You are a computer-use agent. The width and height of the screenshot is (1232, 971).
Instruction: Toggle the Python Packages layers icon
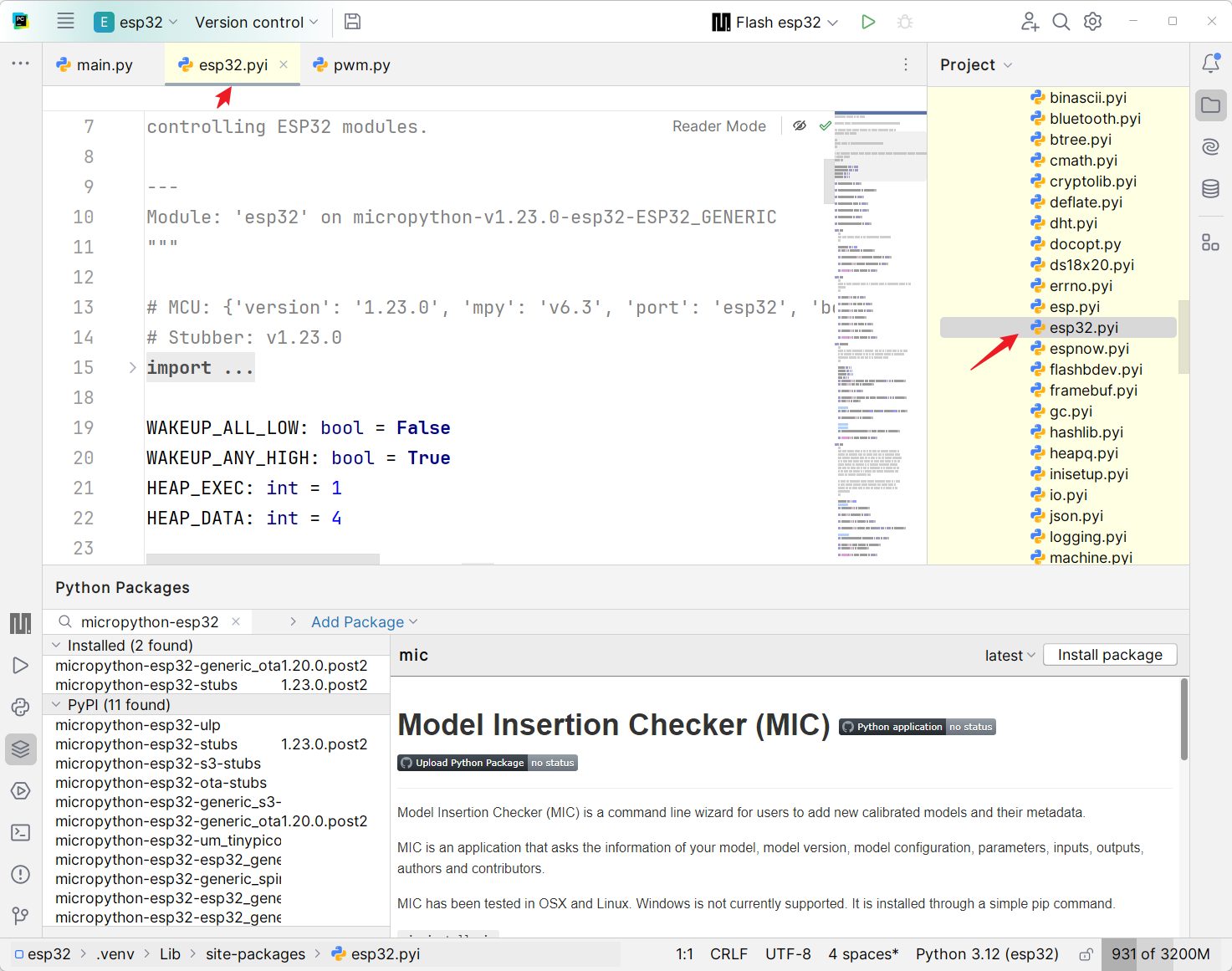pos(20,749)
